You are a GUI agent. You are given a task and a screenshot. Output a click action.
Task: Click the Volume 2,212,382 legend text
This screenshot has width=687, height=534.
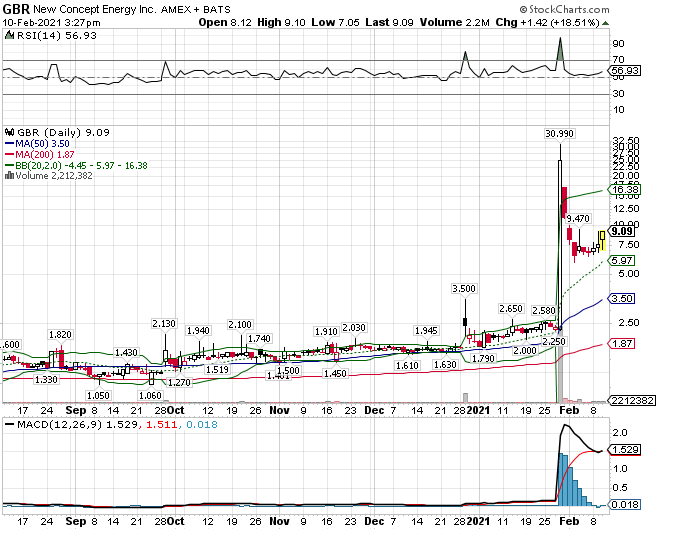point(54,176)
